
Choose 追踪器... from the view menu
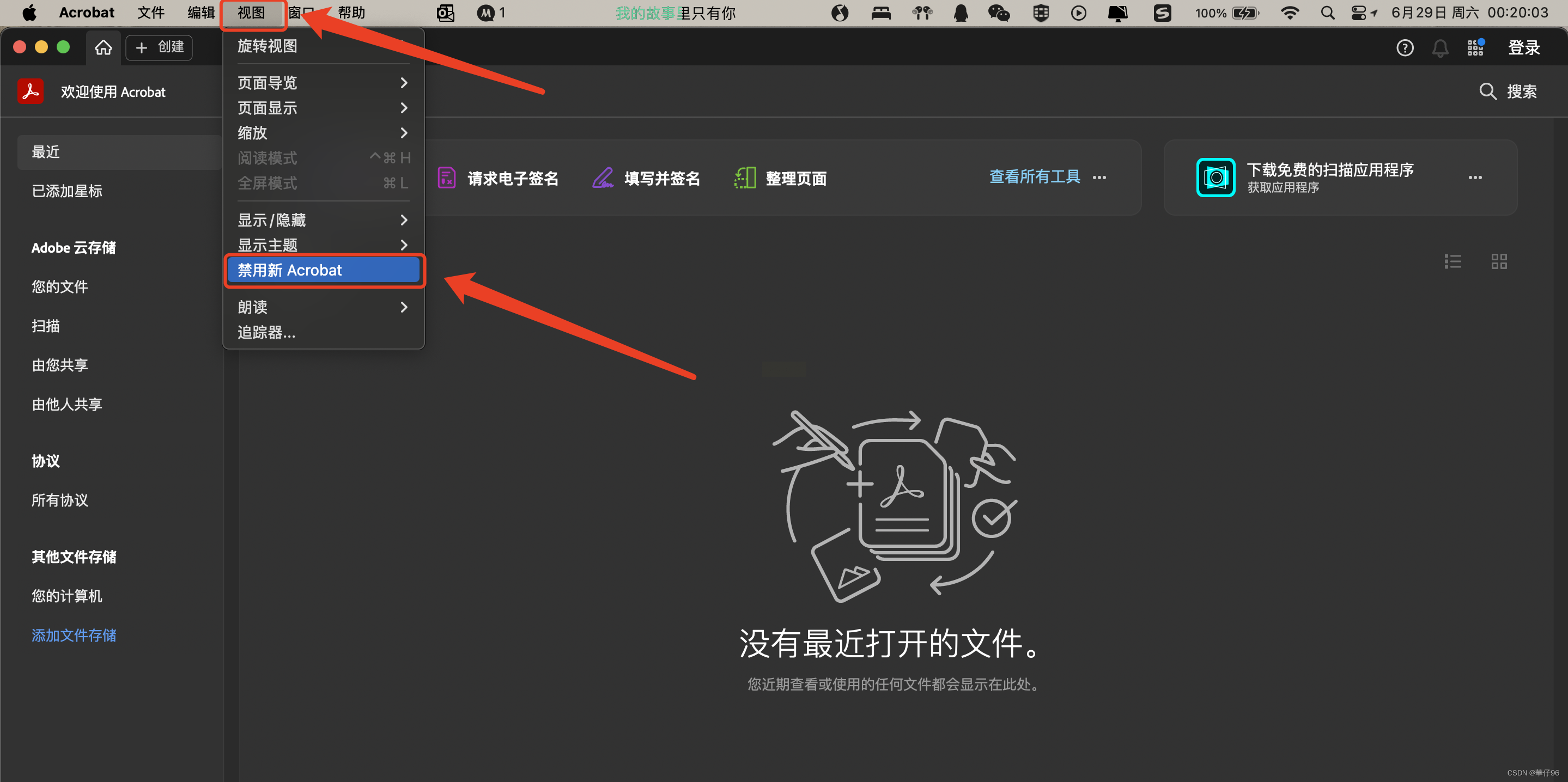266,332
